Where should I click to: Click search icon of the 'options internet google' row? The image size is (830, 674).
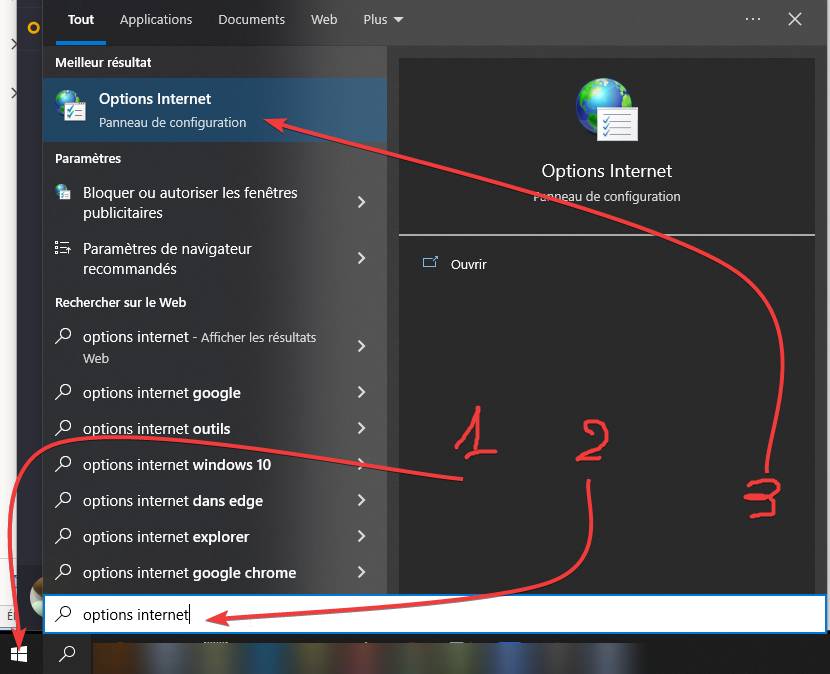point(63,392)
